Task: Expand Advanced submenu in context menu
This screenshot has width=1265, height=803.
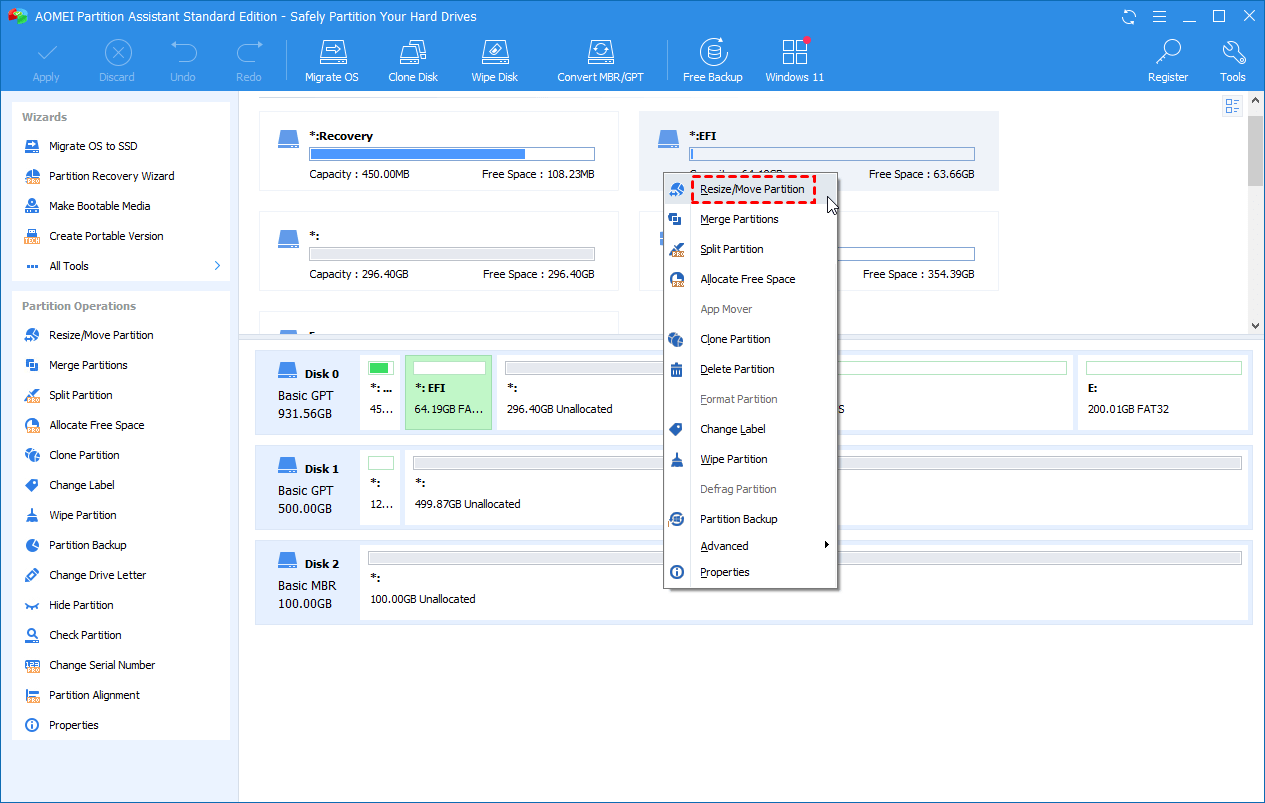Action: click(751, 546)
